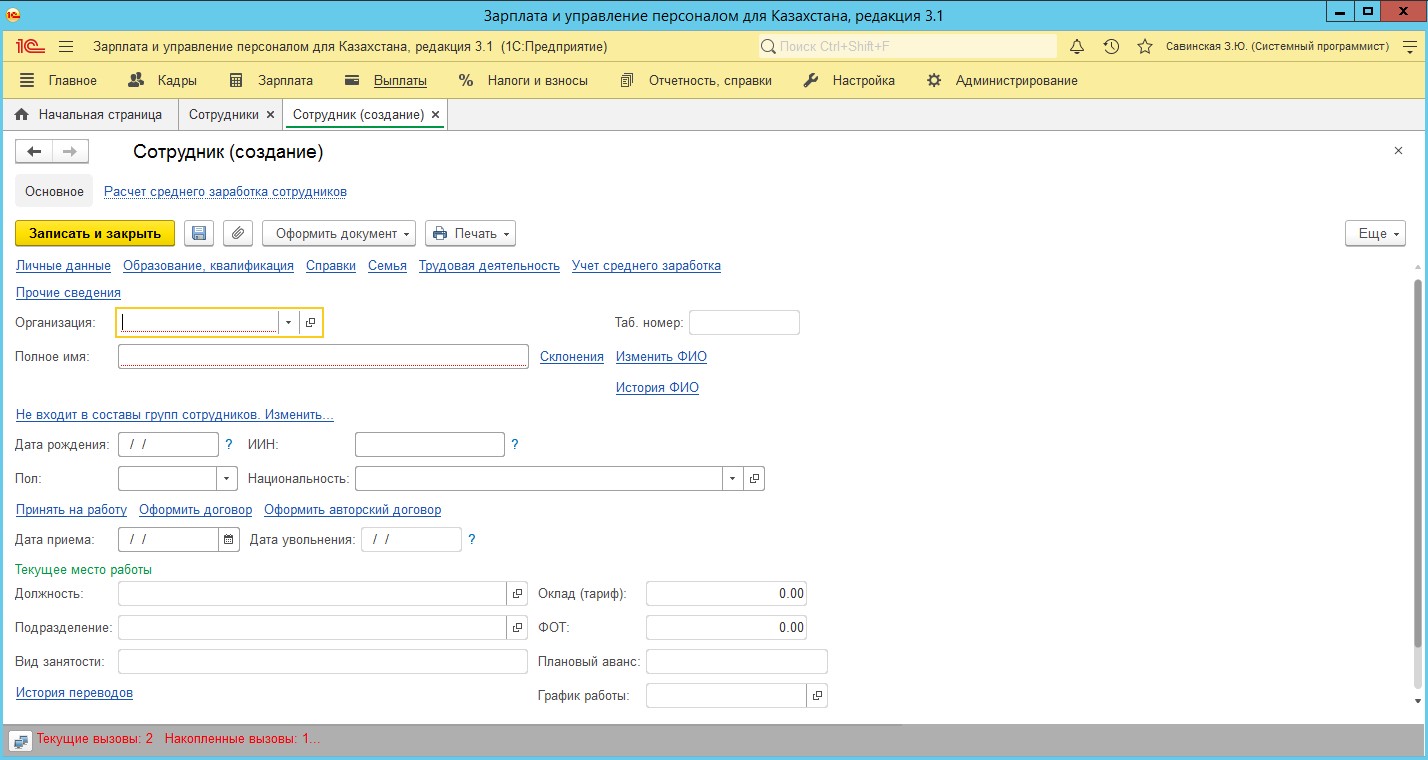Click into the ИИН input field
The width and height of the screenshot is (1428, 760).
[430, 445]
